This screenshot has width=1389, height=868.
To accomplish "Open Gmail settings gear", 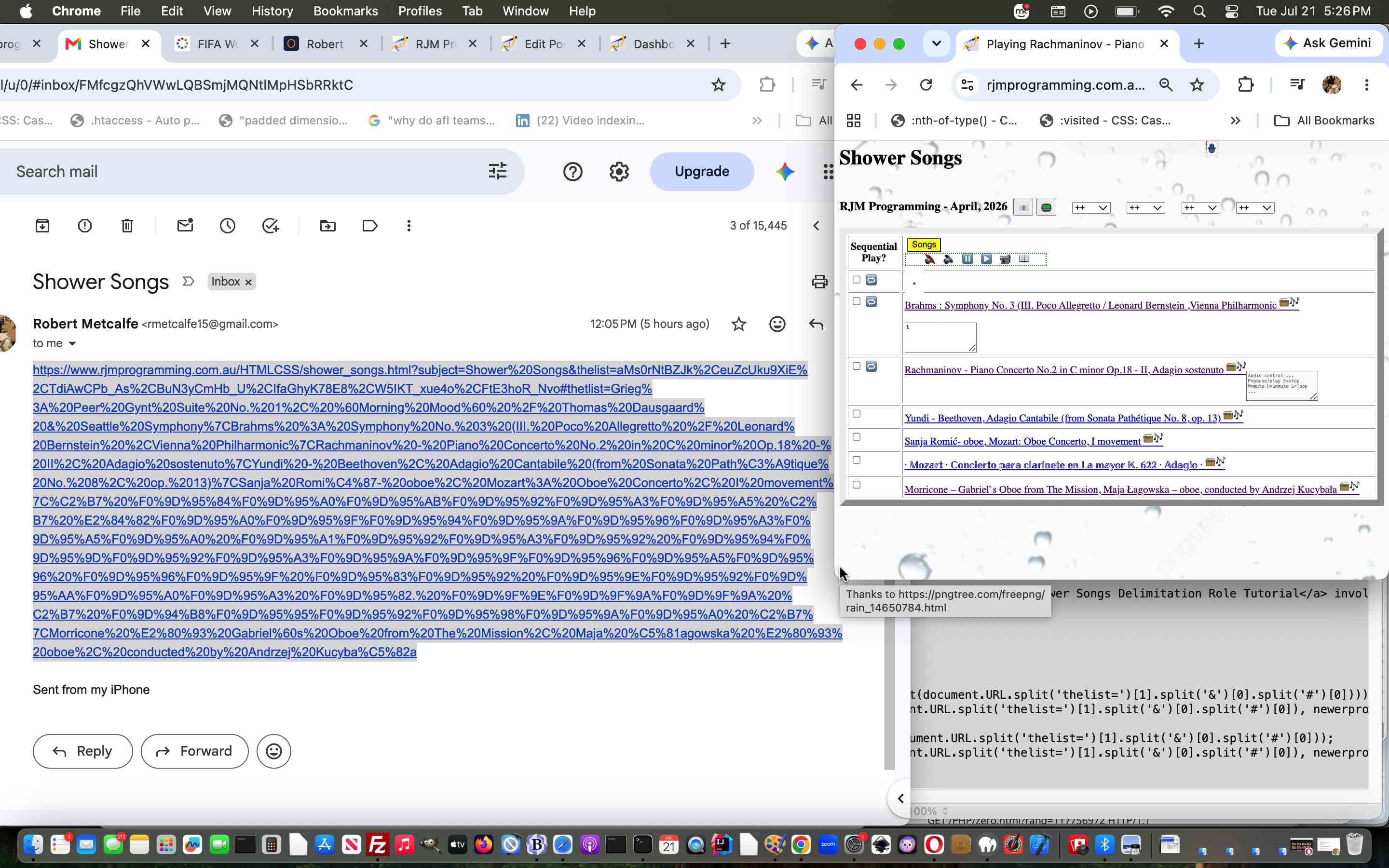I will [x=619, y=172].
